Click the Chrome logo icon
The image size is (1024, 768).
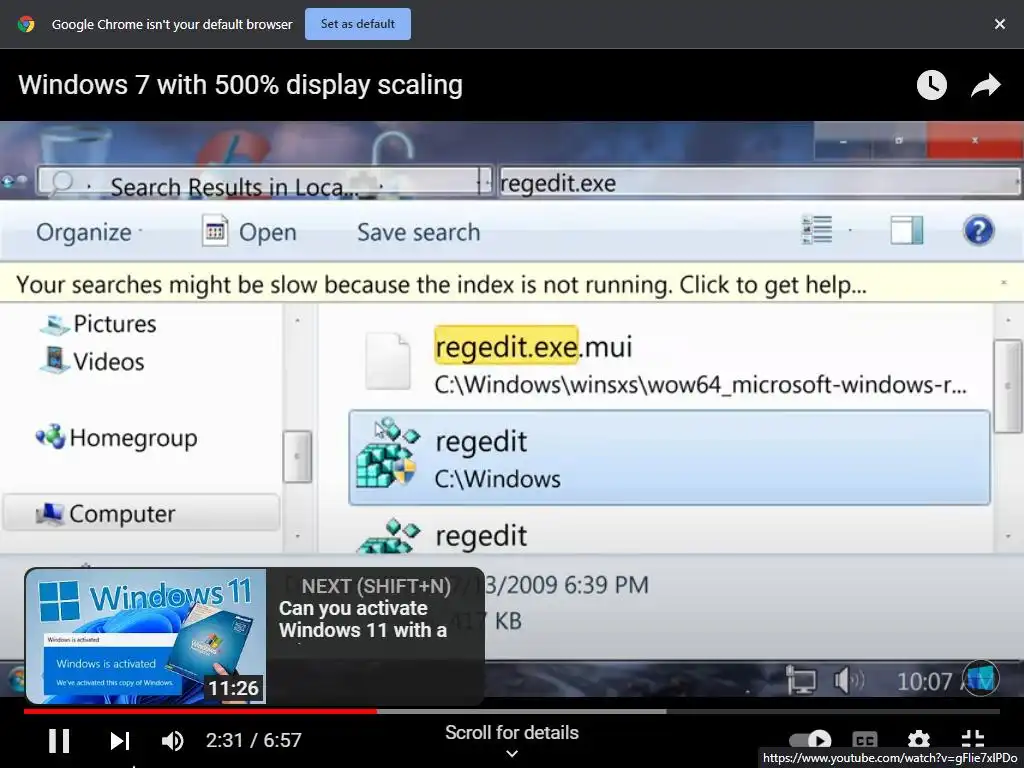point(26,24)
